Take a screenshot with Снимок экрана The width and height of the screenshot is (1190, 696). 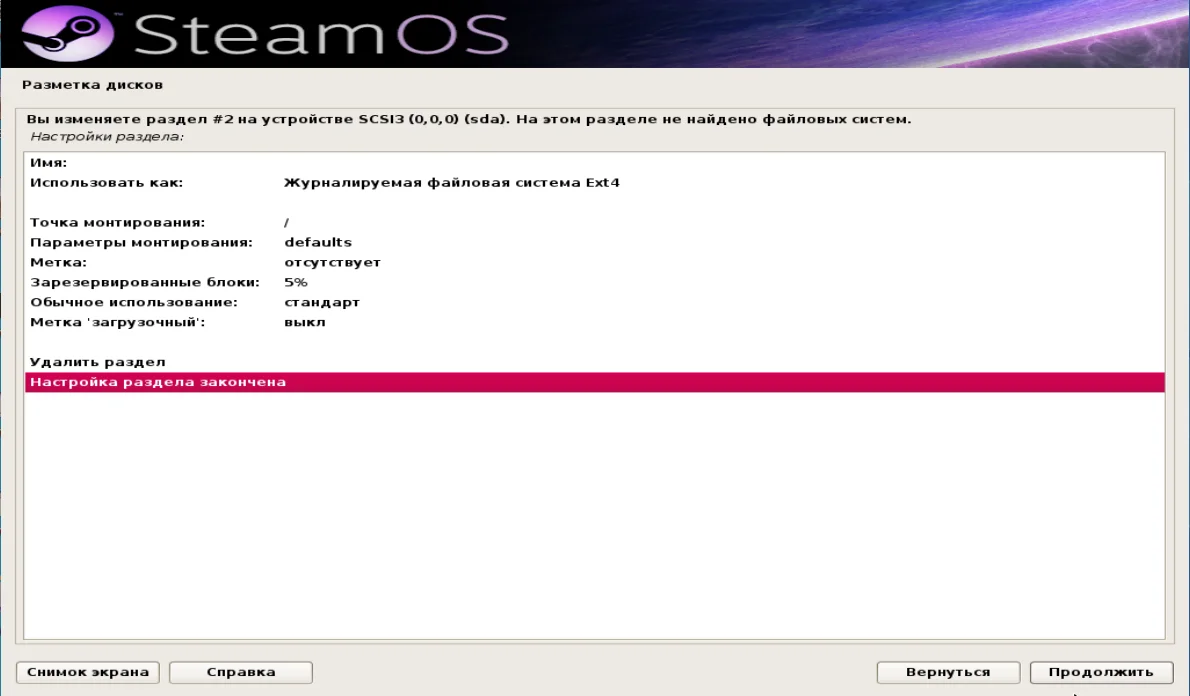[x=88, y=672]
